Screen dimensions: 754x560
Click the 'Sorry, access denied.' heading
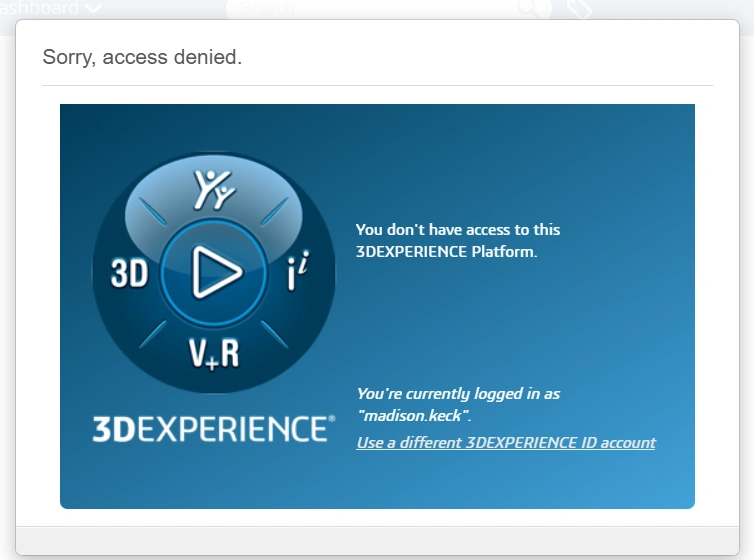[x=142, y=57]
